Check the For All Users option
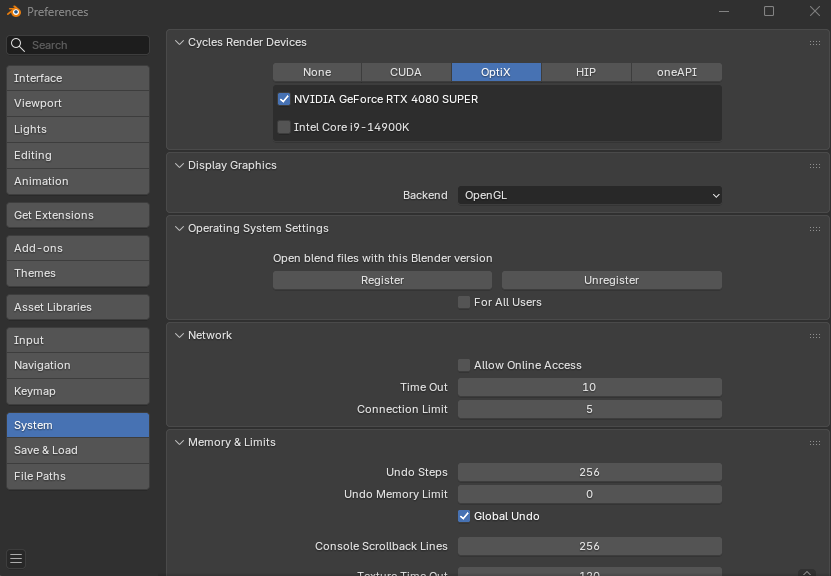The width and height of the screenshot is (831, 576). 464,302
